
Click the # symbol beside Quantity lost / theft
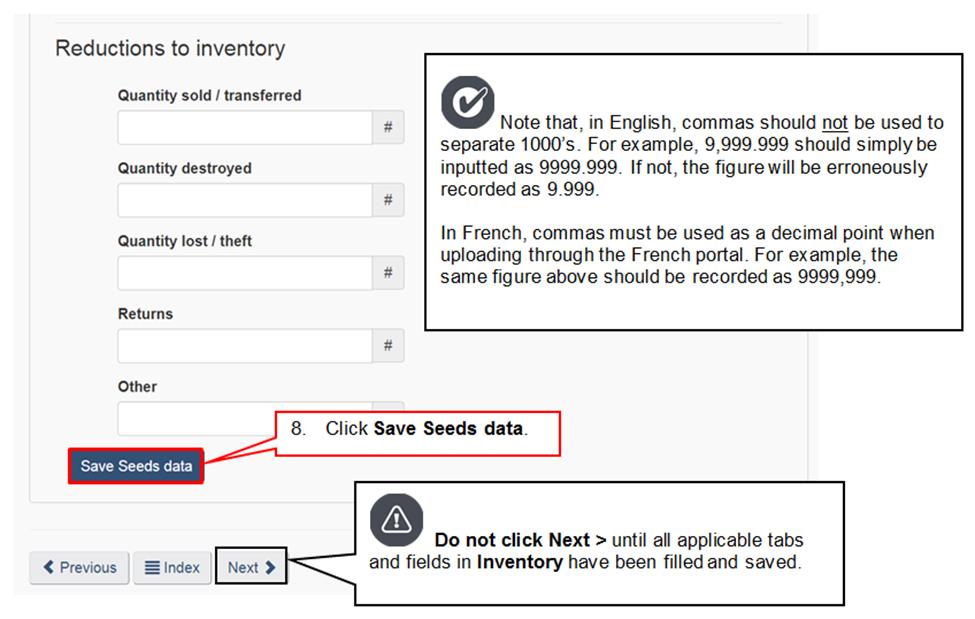388,273
